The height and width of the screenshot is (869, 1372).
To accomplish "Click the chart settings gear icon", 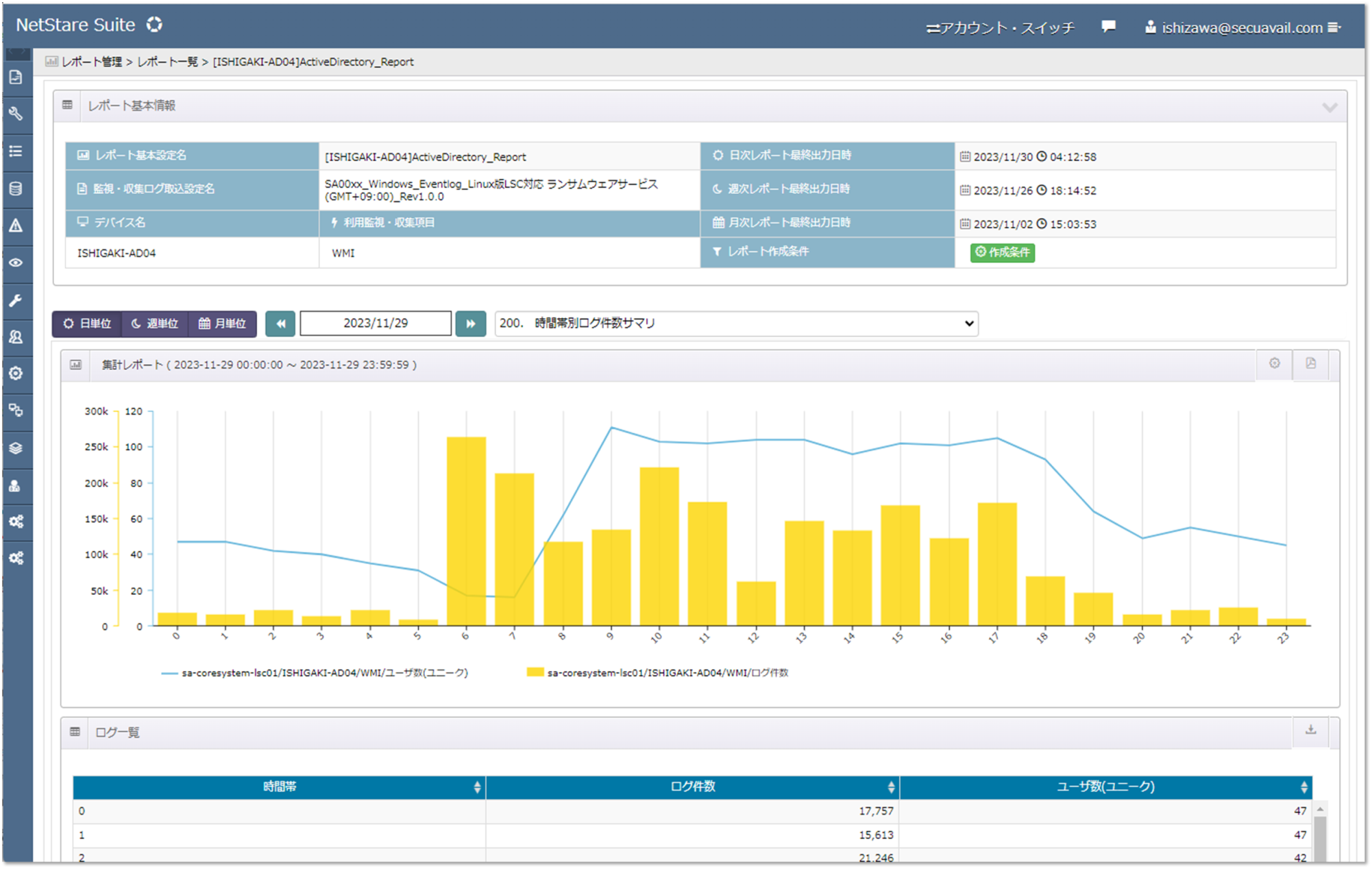I will [x=1274, y=363].
